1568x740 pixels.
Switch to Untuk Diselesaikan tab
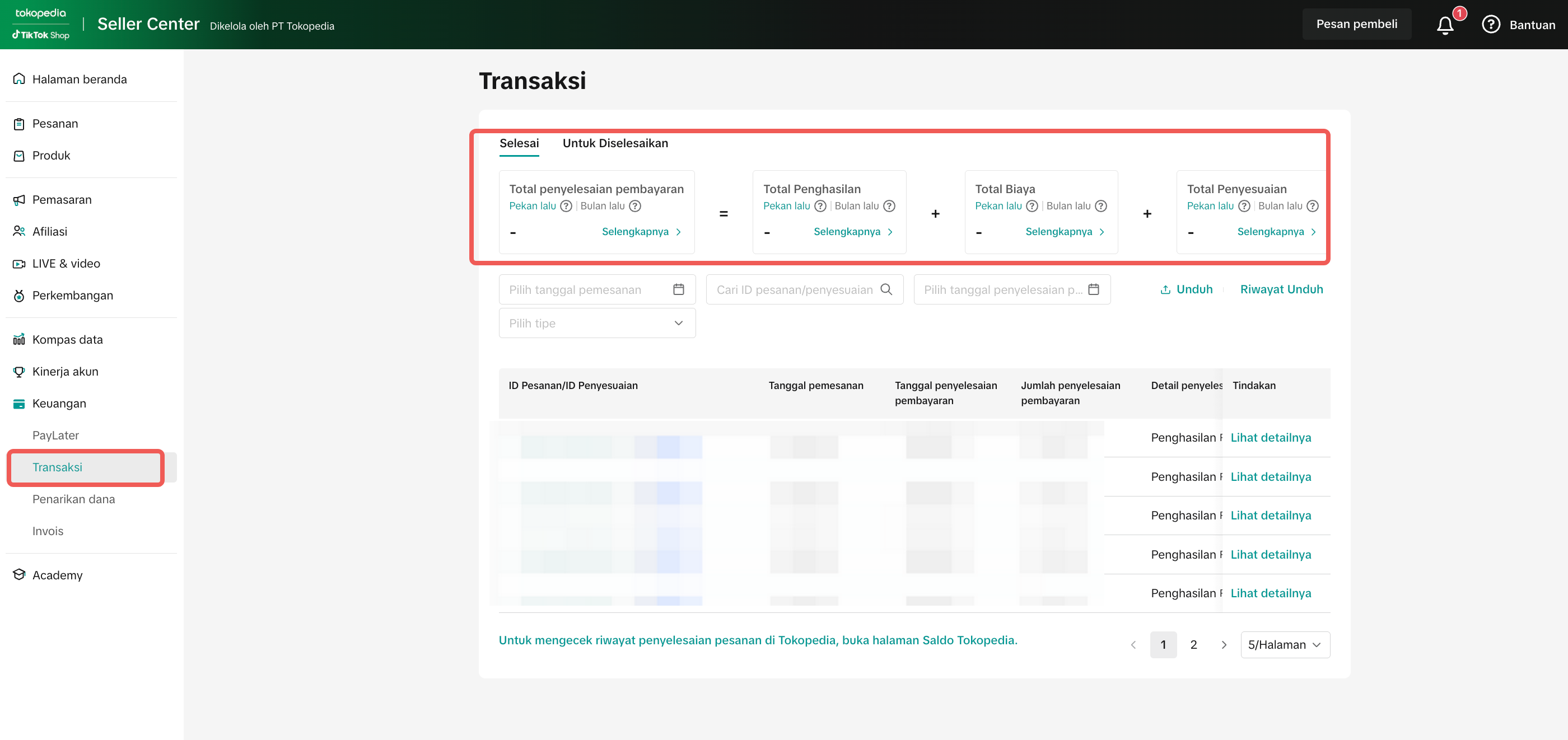pyautogui.click(x=615, y=143)
